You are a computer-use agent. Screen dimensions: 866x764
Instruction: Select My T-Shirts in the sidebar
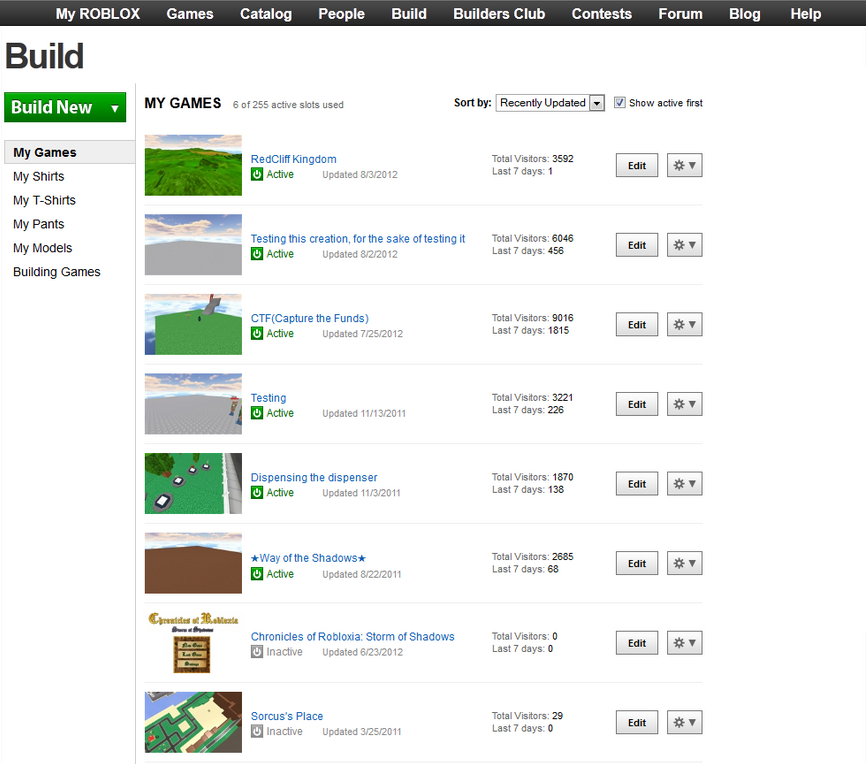(44, 200)
